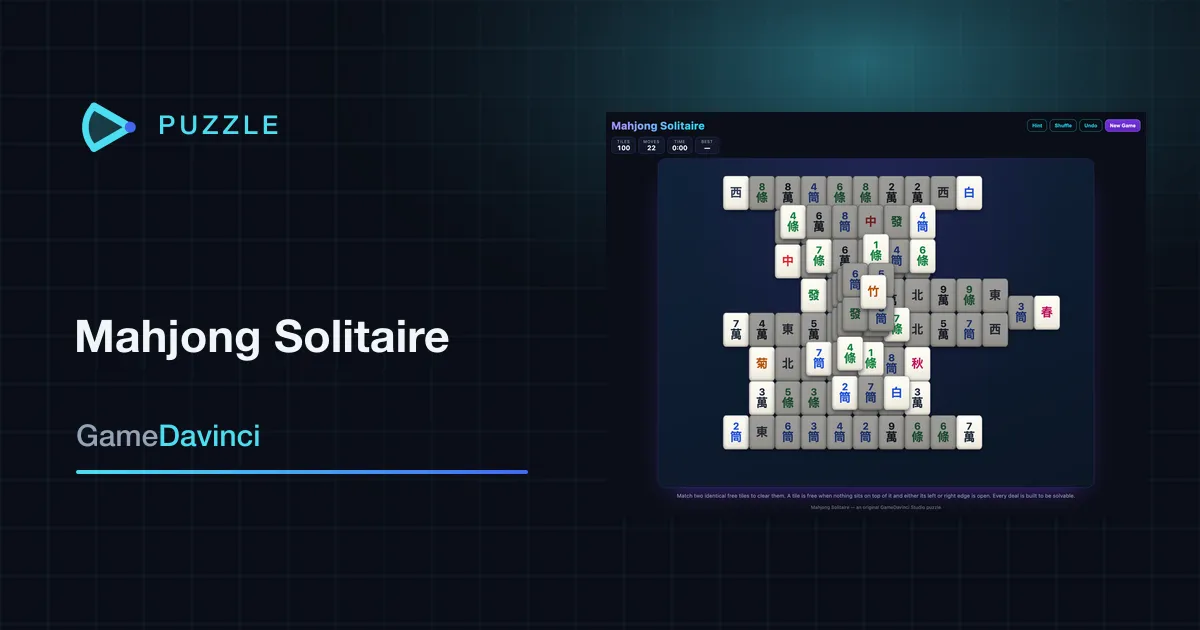The height and width of the screenshot is (630, 1200).
Task: Select the white 4條 tile beside 6萬
Action: (793, 222)
